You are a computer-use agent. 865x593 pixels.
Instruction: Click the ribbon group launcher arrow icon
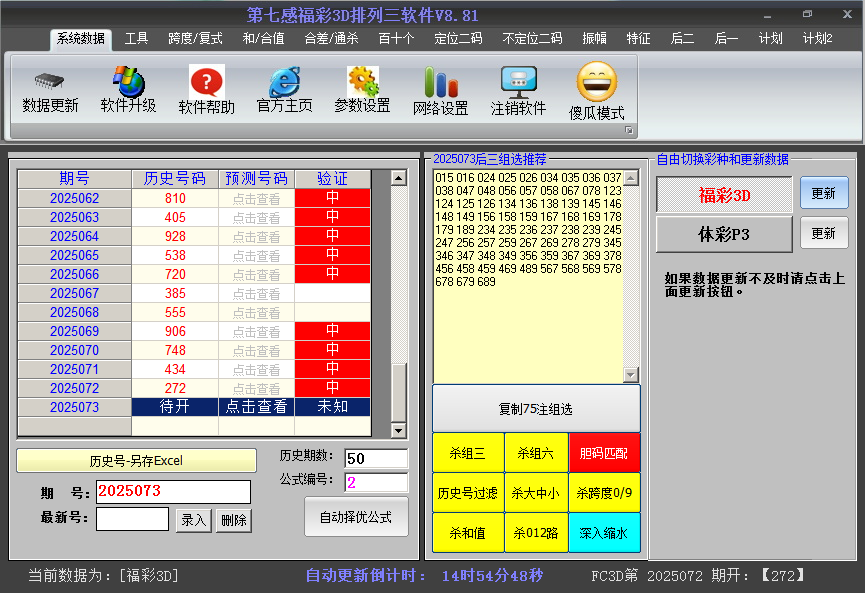(628, 130)
